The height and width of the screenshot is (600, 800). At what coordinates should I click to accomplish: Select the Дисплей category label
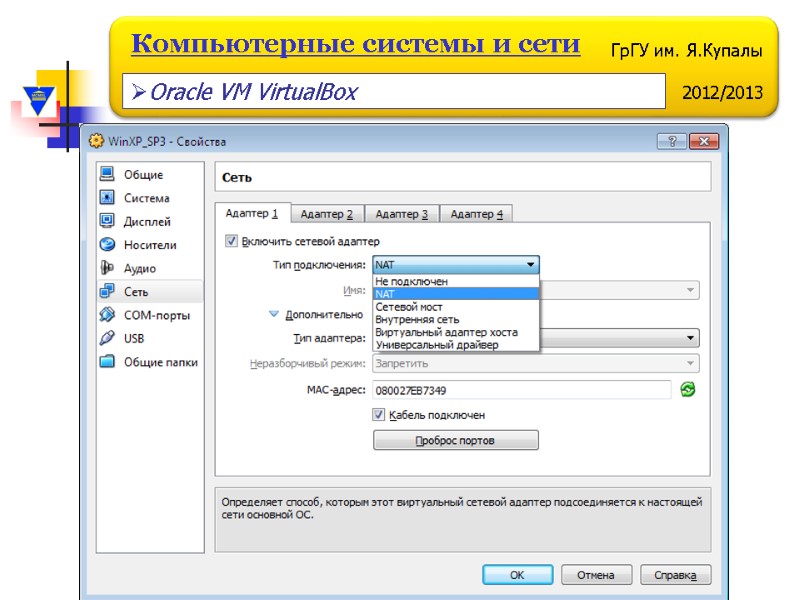pos(147,221)
